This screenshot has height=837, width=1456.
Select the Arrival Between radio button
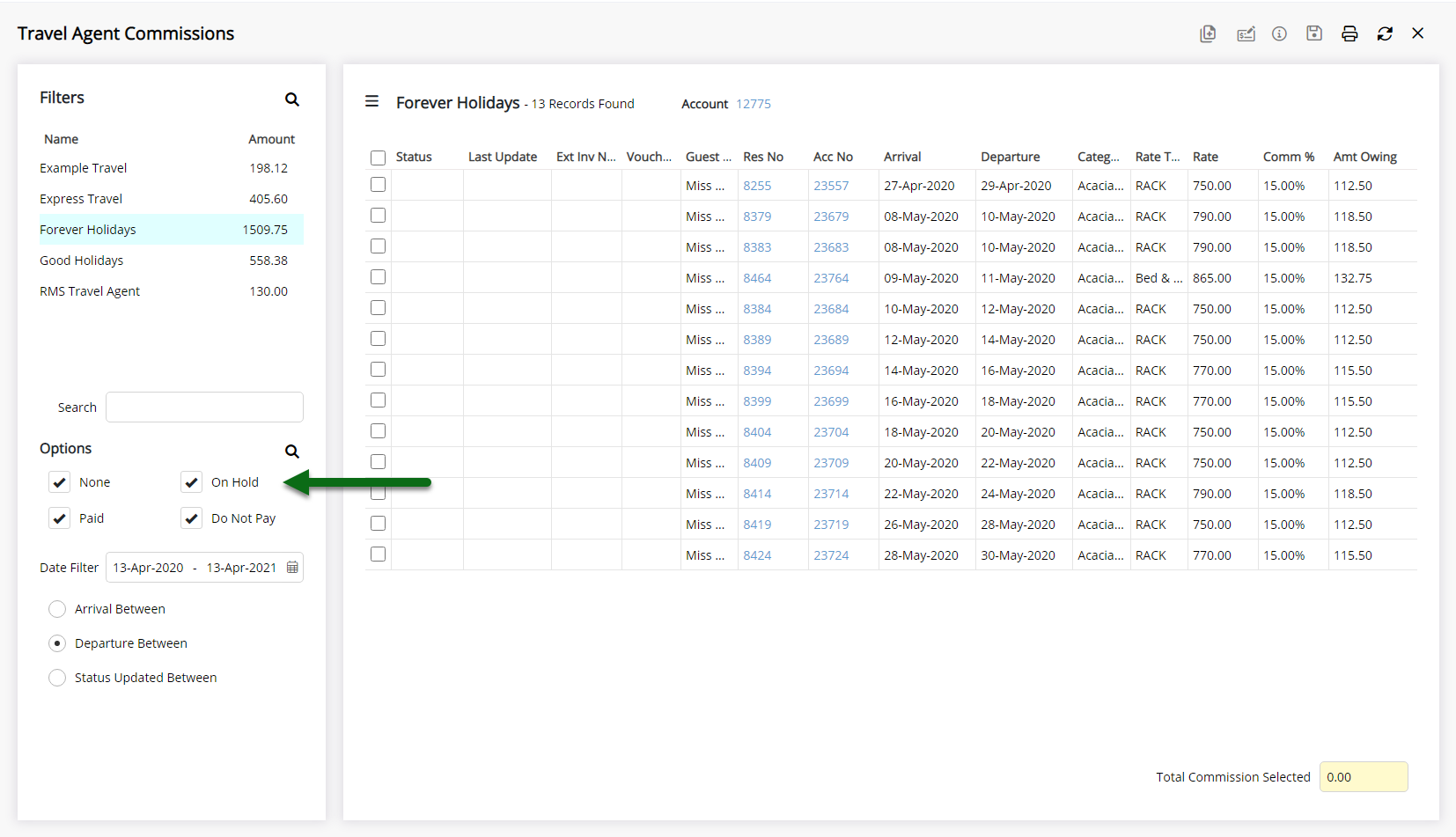57,609
